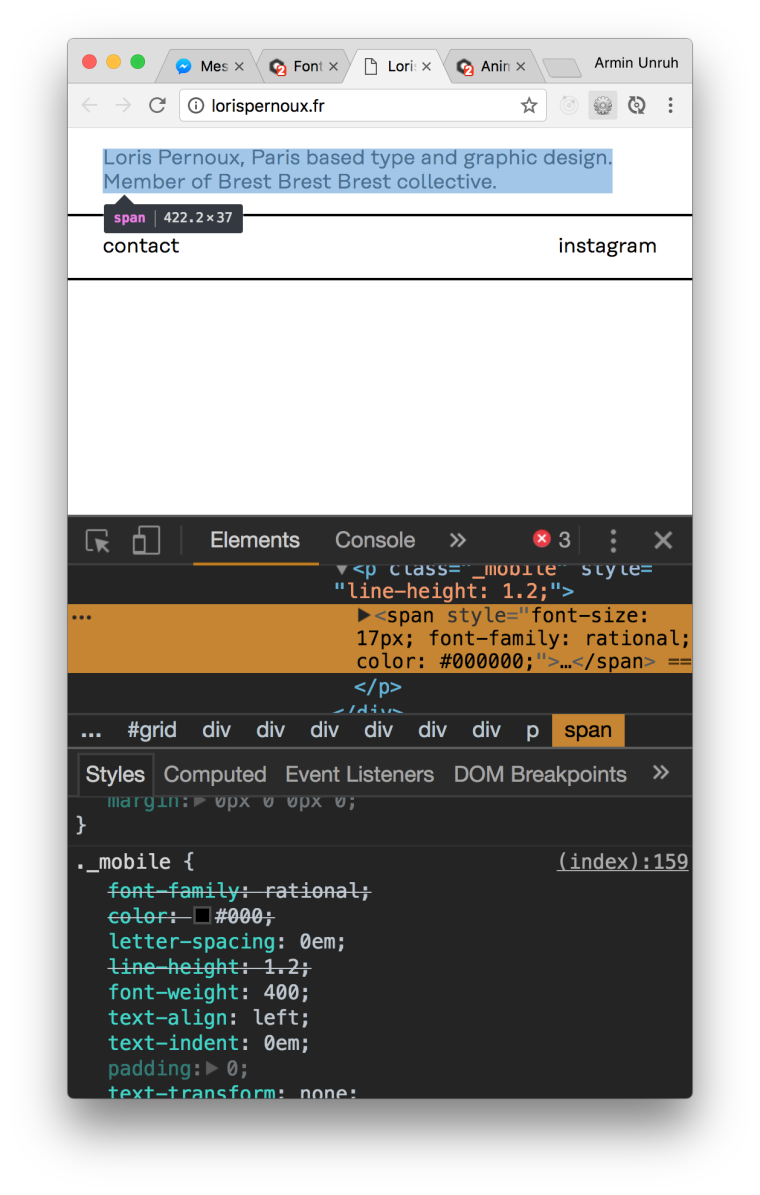
Task: Activate the inspect element picker tool
Action: pyautogui.click(x=97, y=541)
